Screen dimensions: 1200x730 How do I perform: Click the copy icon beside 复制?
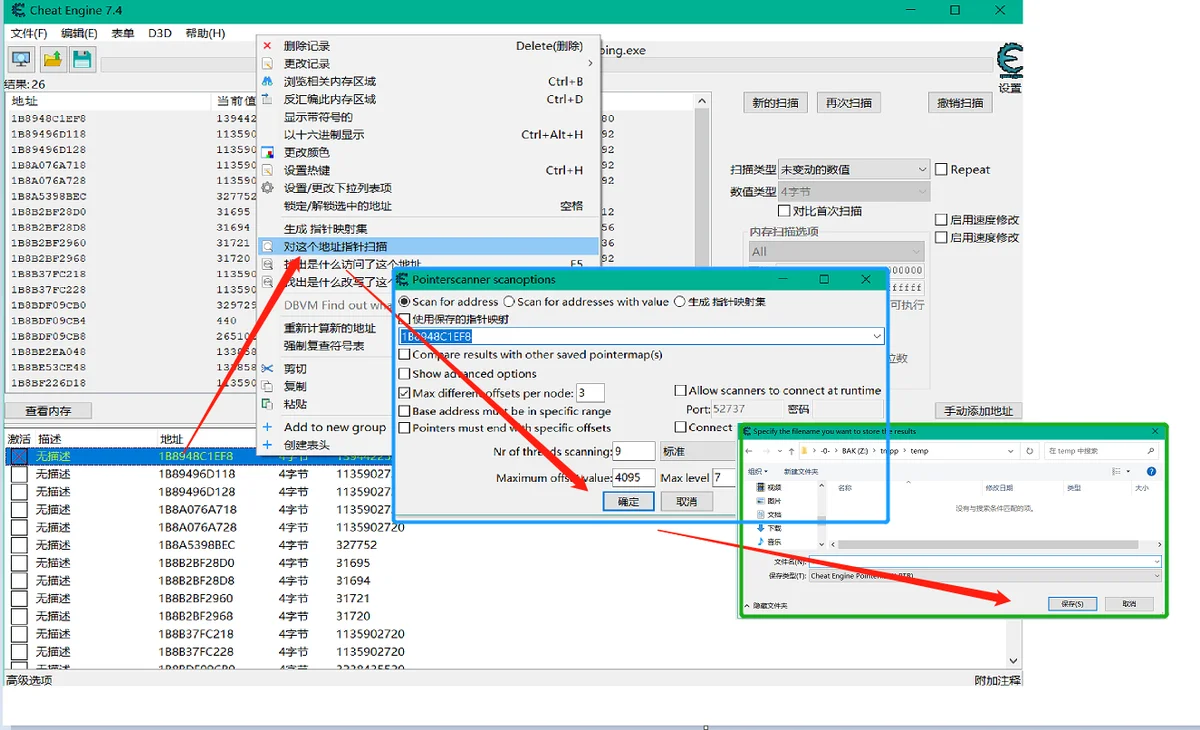[267, 386]
